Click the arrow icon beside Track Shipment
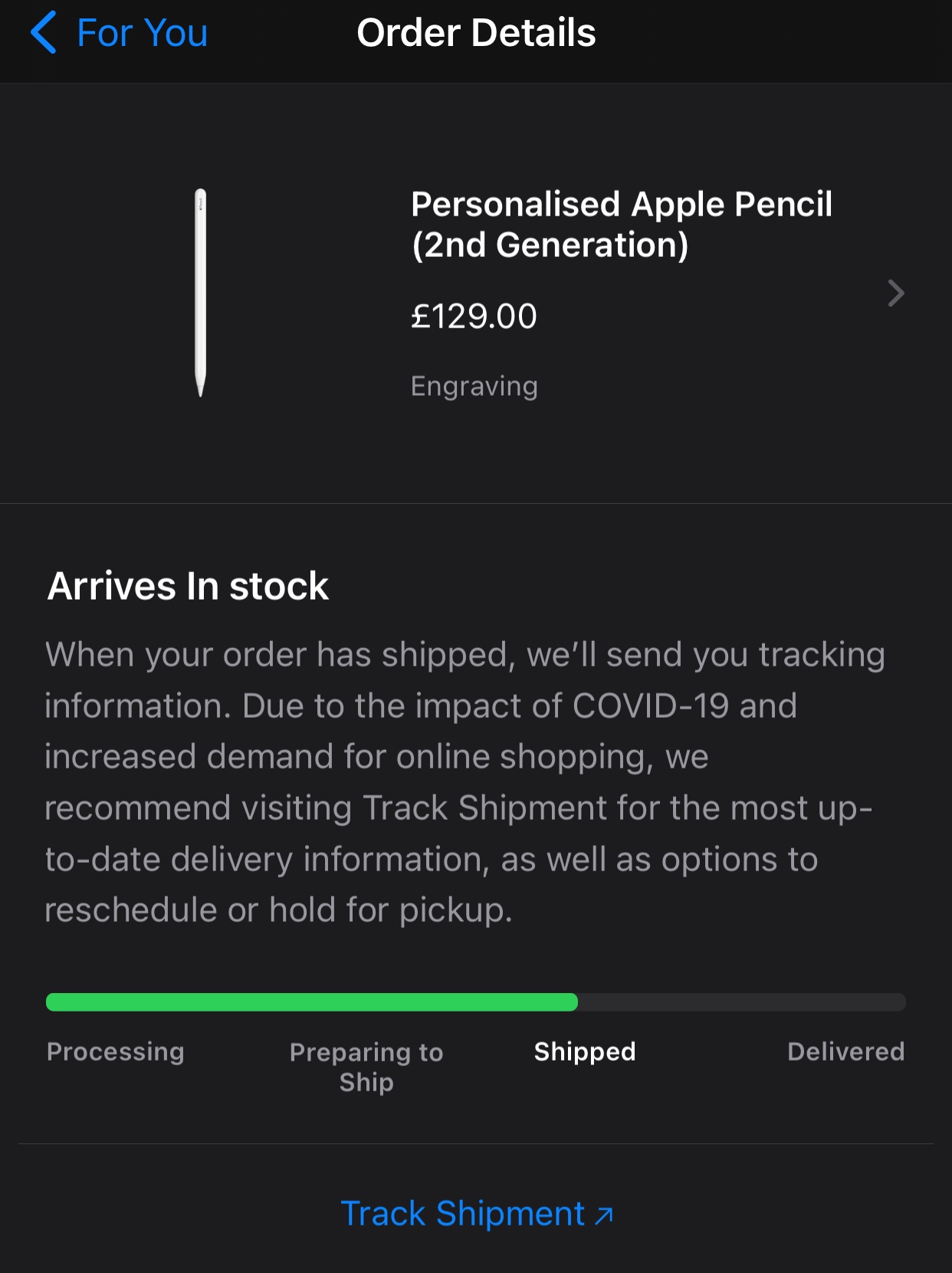Viewport: 952px width, 1273px height. coord(604,1215)
